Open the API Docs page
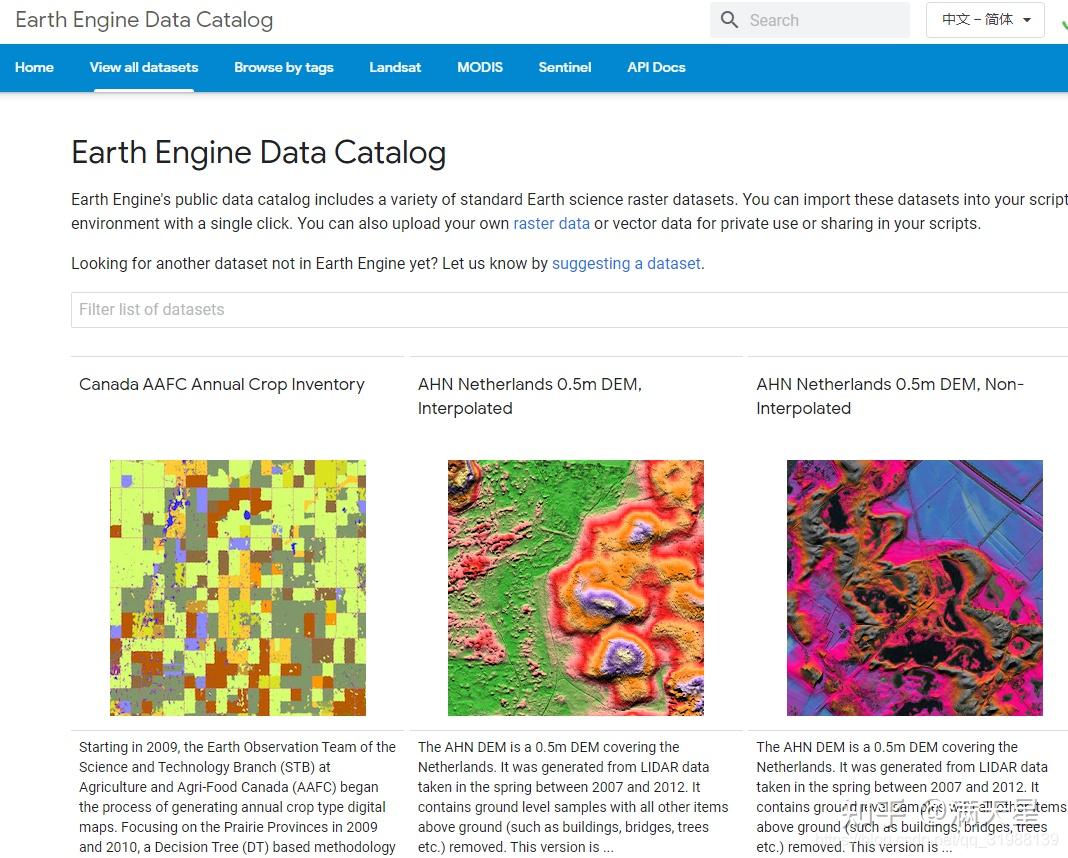Screen dimensions: 1068x858 pos(656,67)
